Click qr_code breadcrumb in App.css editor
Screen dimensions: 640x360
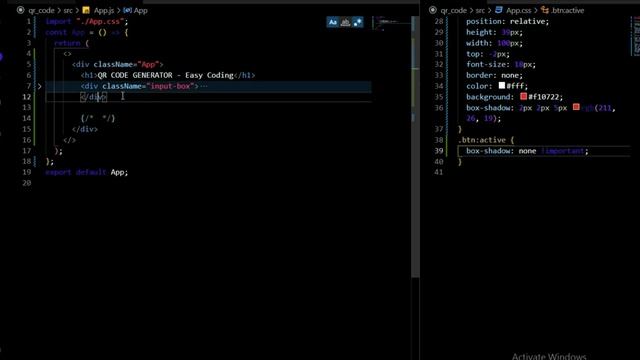click(x=453, y=11)
